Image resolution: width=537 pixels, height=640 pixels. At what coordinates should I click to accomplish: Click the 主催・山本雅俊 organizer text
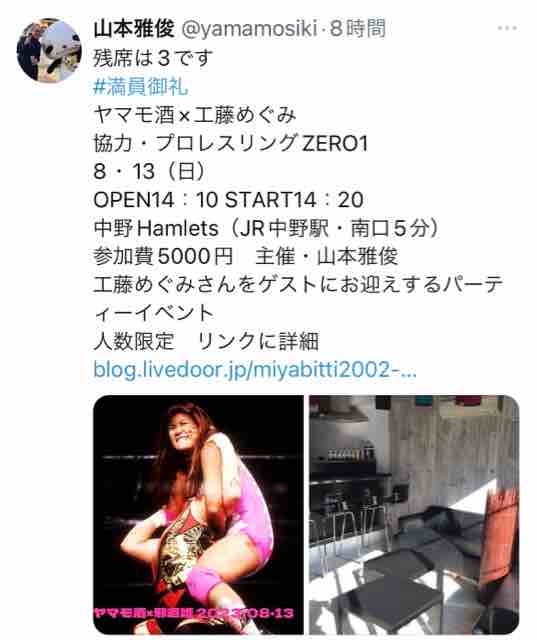[x=327, y=256]
